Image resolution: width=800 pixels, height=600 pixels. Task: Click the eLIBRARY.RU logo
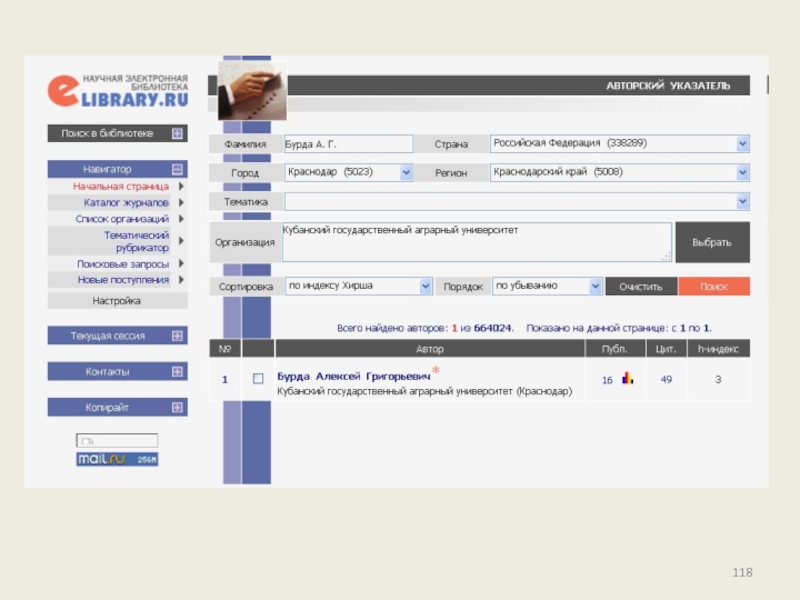pyautogui.click(x=117, y=90)
